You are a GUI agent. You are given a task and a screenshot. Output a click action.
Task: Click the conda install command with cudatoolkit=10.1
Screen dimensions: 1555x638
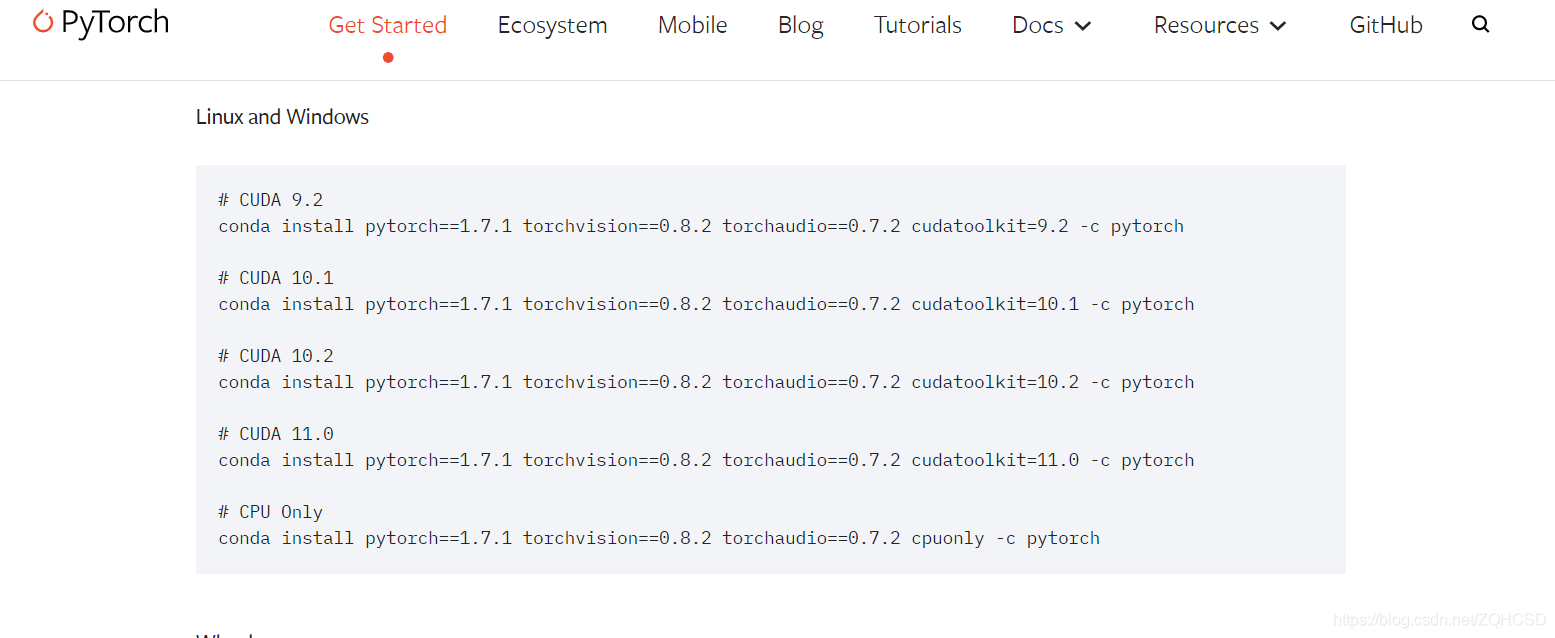706,304
